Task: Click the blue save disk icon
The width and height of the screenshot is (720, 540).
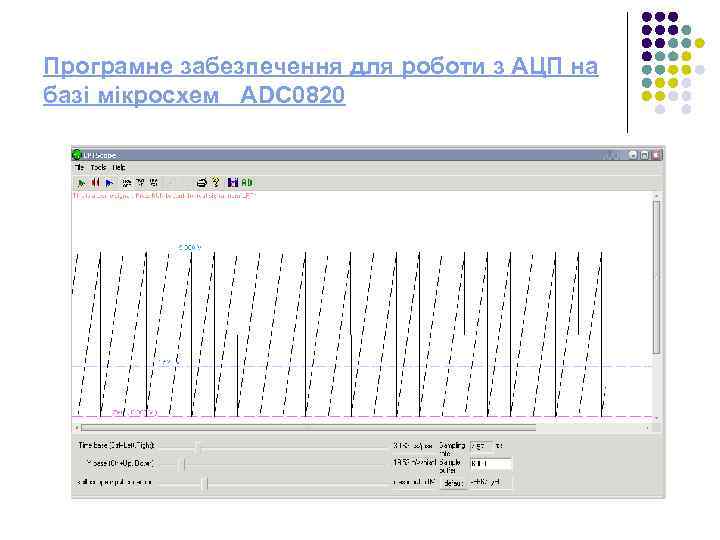Action: pos(233,183)
